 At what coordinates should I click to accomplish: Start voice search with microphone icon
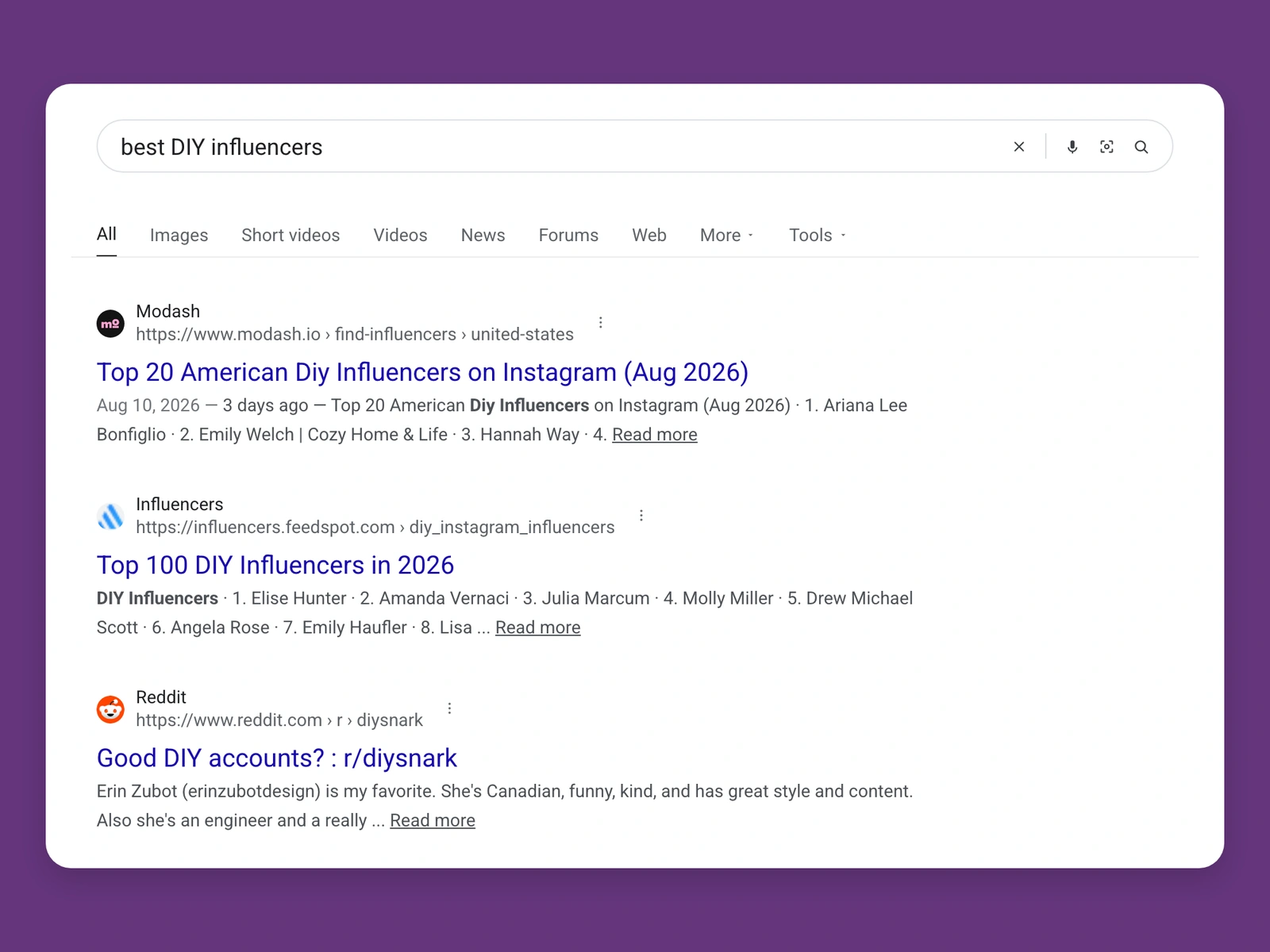[x=1072, y=147]
